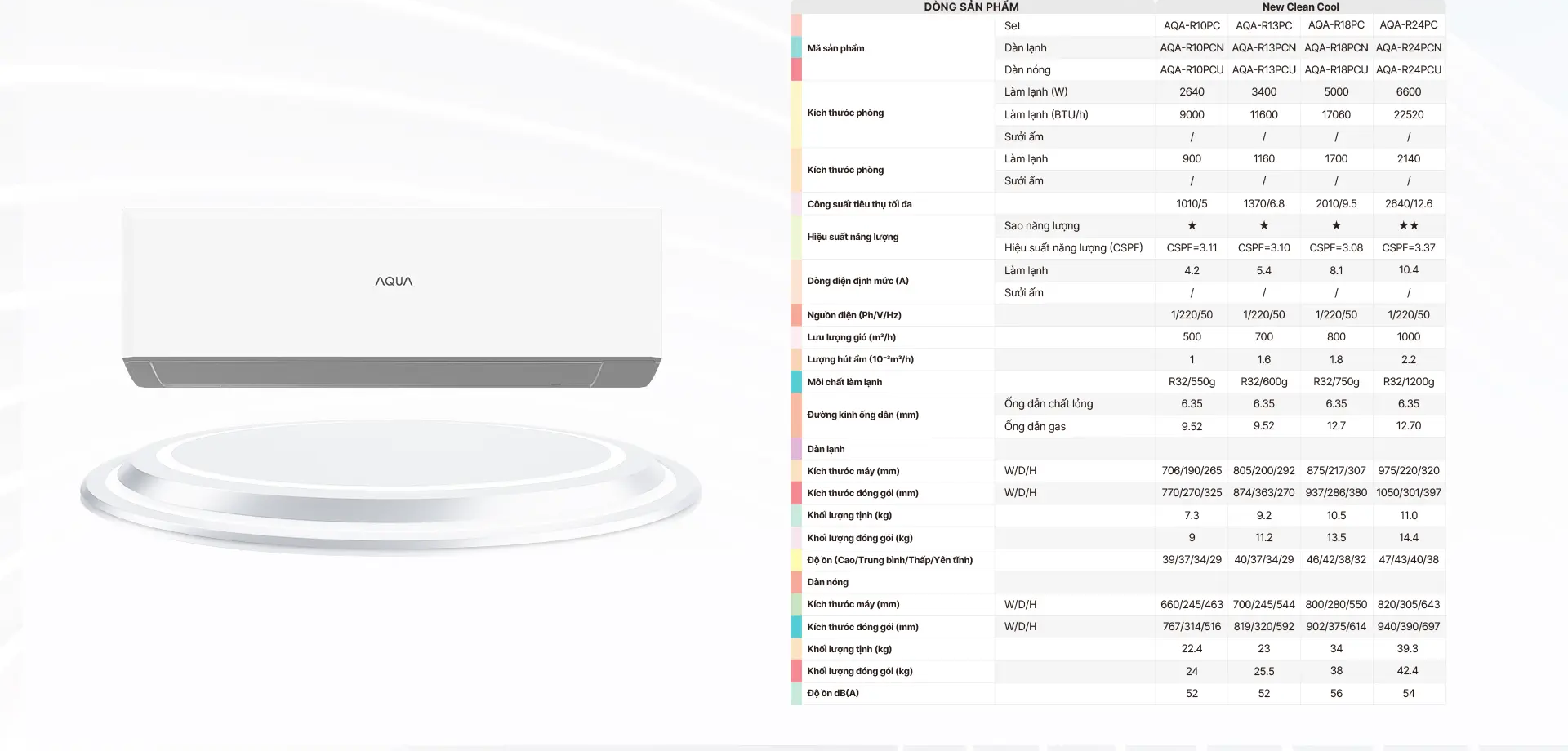Click the "Lượng hút ẩm" row label
1568x751 pixels.
[x=860, y=359]
